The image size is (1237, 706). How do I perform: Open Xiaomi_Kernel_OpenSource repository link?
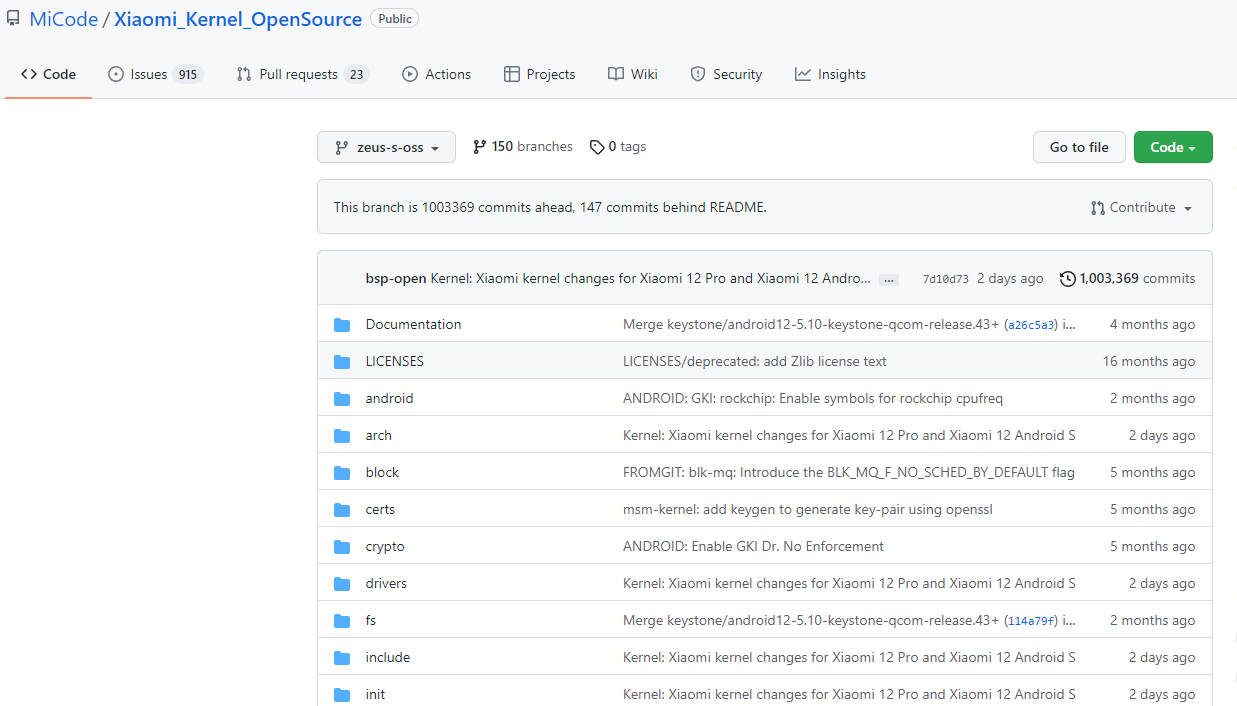(238, 19)
